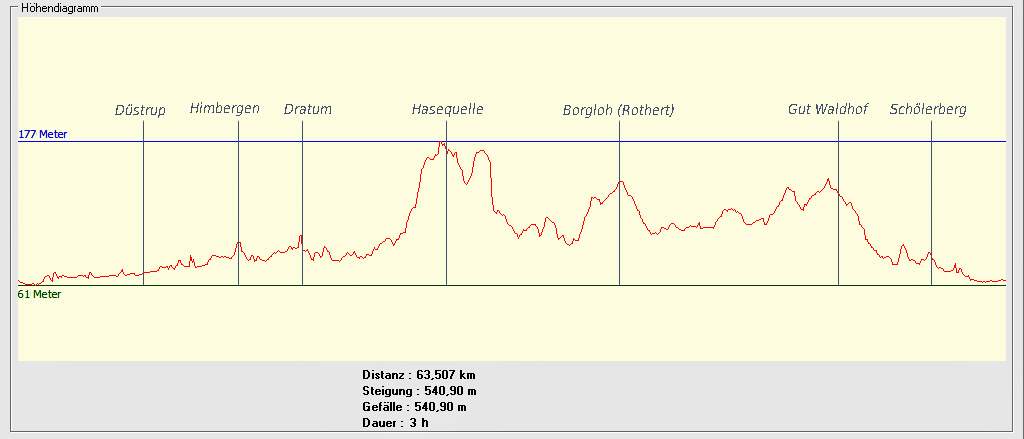This screenshot has height=439, width=1024.
Task: Click the Dratum waypoint name
Action: [307, 110]
